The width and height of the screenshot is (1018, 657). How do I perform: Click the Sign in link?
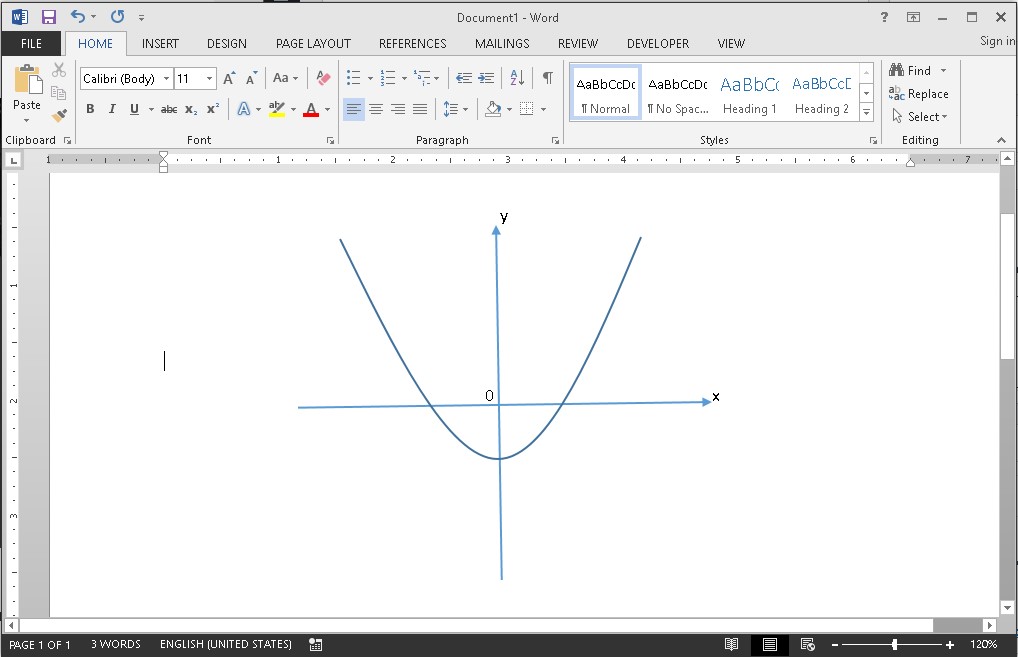point(997,41)
